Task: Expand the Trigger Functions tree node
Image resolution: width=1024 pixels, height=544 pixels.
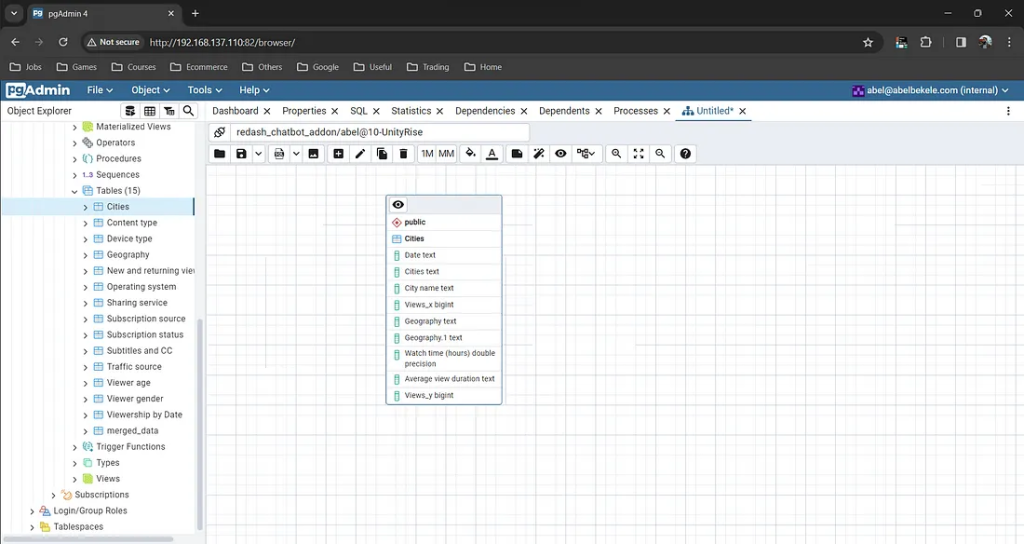Action: coord(74,447)
